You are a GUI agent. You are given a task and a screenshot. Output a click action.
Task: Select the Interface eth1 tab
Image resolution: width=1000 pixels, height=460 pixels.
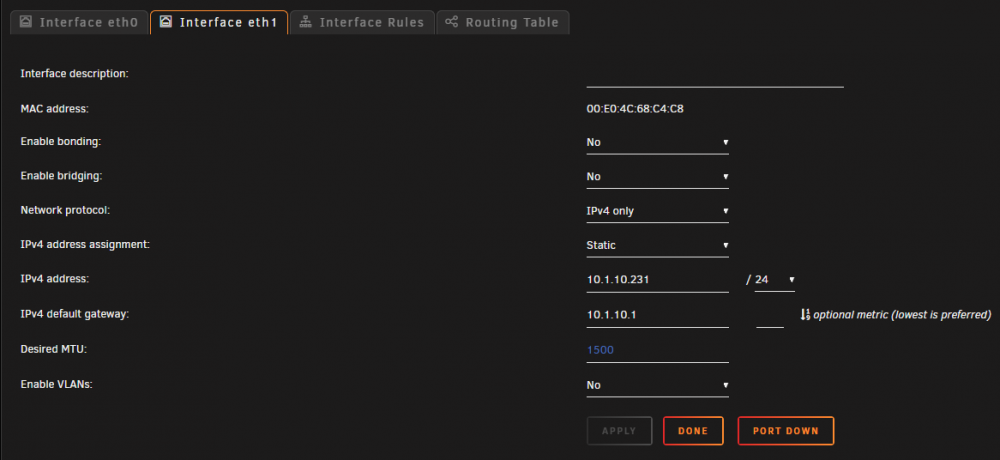(219, 22)
